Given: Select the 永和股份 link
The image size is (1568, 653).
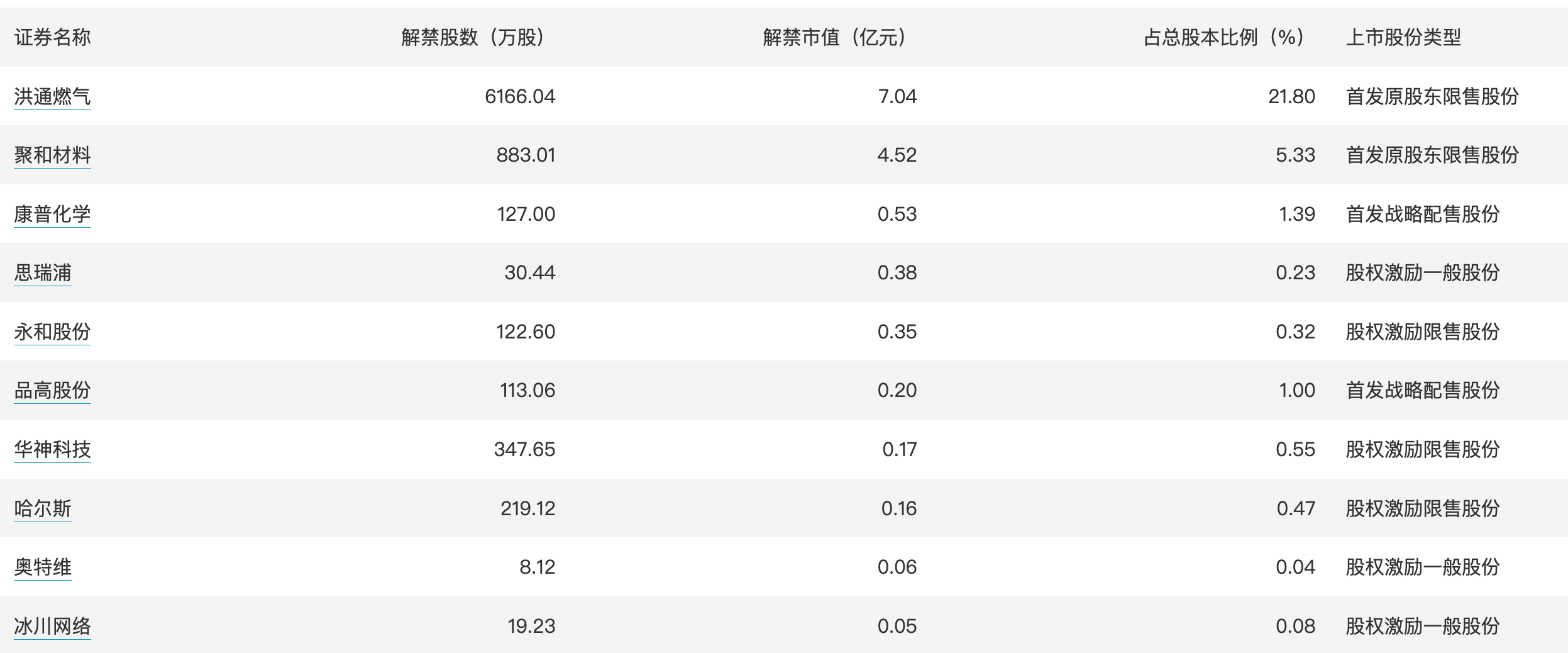Looking at the screenshot, I should click(52, 332).
